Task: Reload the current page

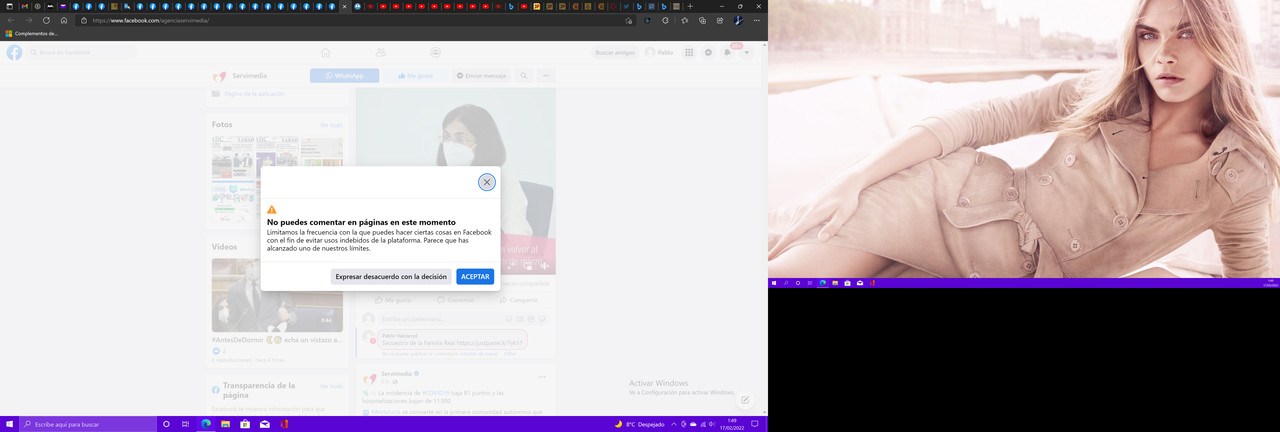Action: [46, 20]
